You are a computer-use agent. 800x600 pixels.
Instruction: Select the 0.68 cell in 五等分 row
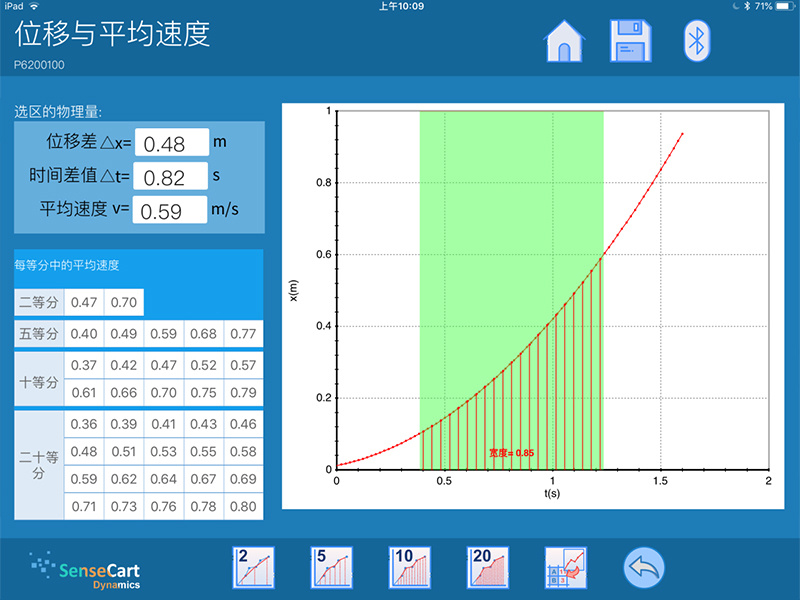point(204,334)
